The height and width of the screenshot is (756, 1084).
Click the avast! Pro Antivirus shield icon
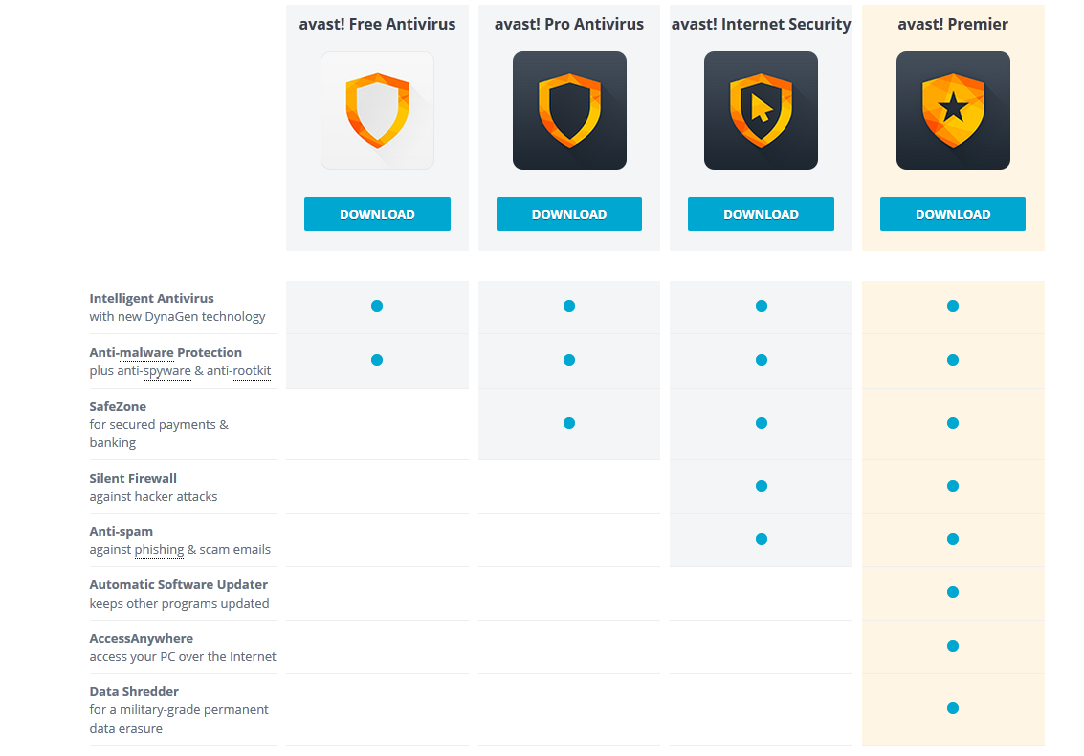coord(569,110)
